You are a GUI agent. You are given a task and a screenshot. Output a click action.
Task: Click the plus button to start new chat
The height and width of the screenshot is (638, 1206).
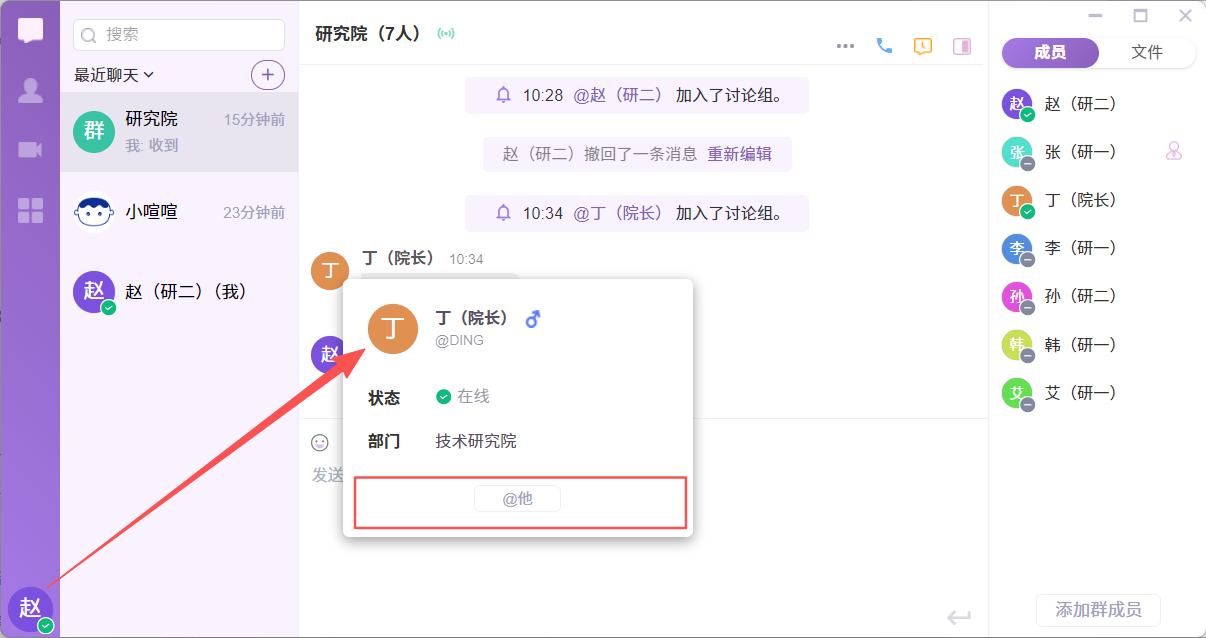(267, 74)
